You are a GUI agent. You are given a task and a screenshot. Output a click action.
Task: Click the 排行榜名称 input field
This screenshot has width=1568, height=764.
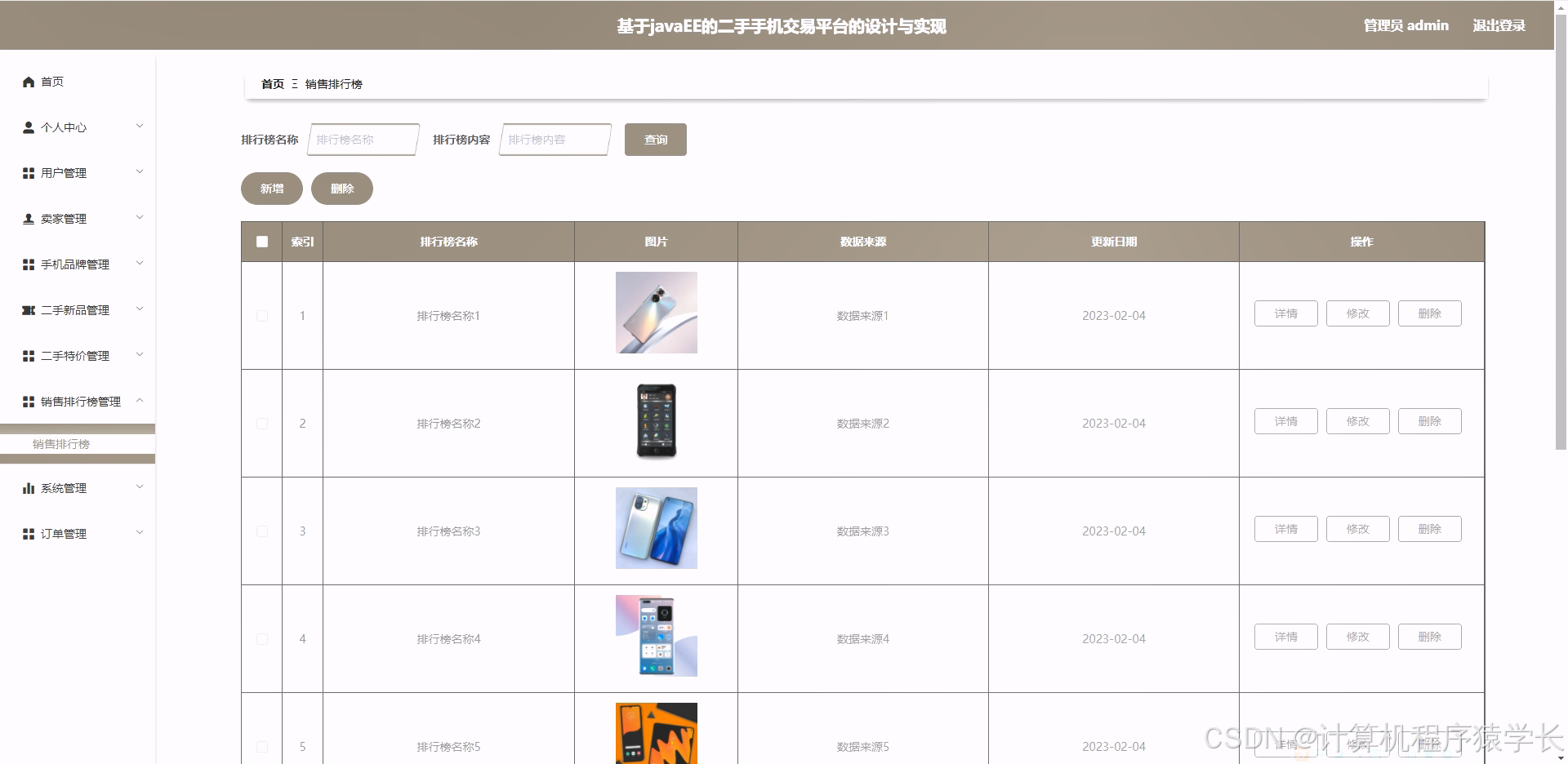[362, 139]
